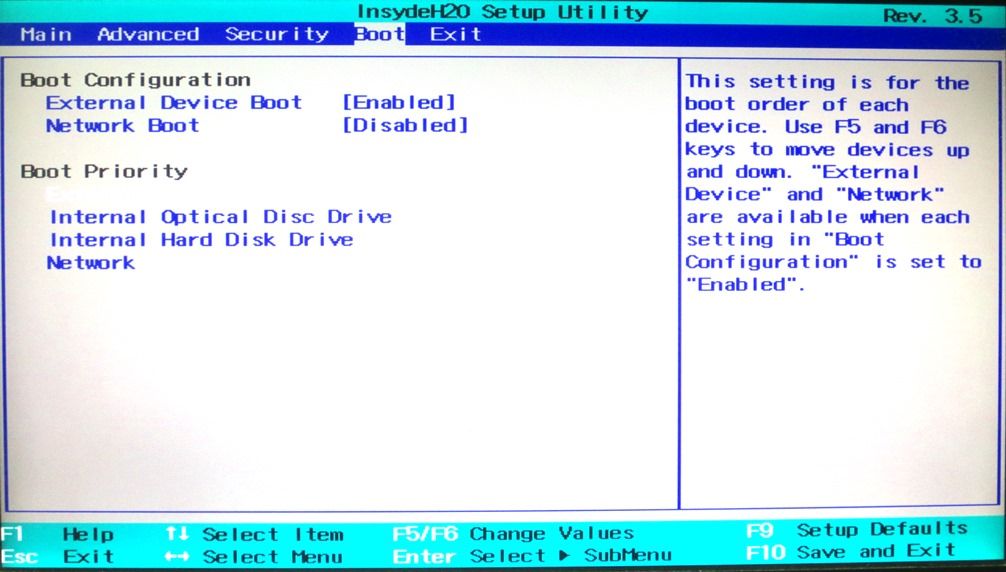Click the F9 Setup Defaults hint
Screen dimensions: 1006x572
(857, 530)
